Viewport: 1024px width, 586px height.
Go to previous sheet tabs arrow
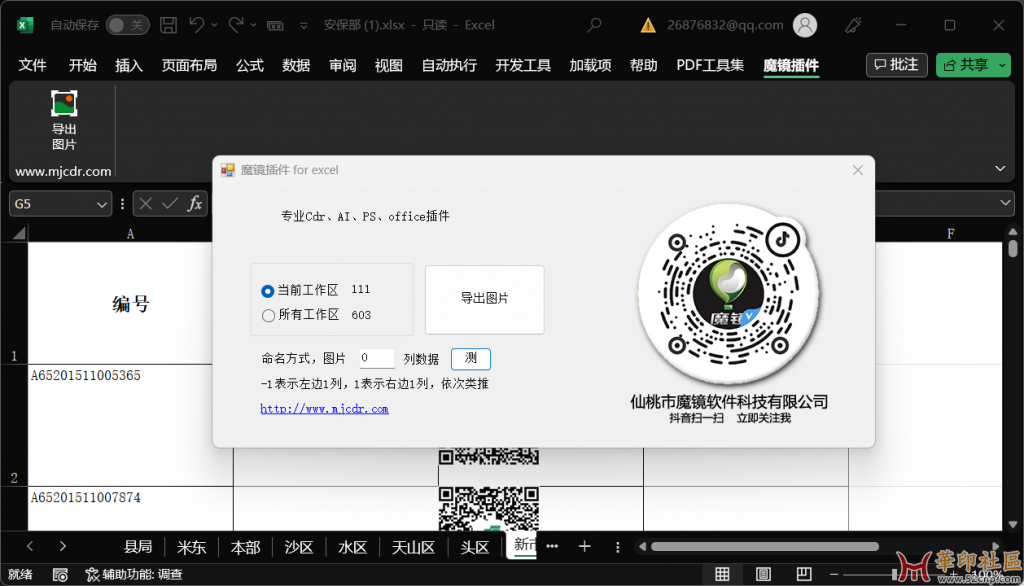29,546
